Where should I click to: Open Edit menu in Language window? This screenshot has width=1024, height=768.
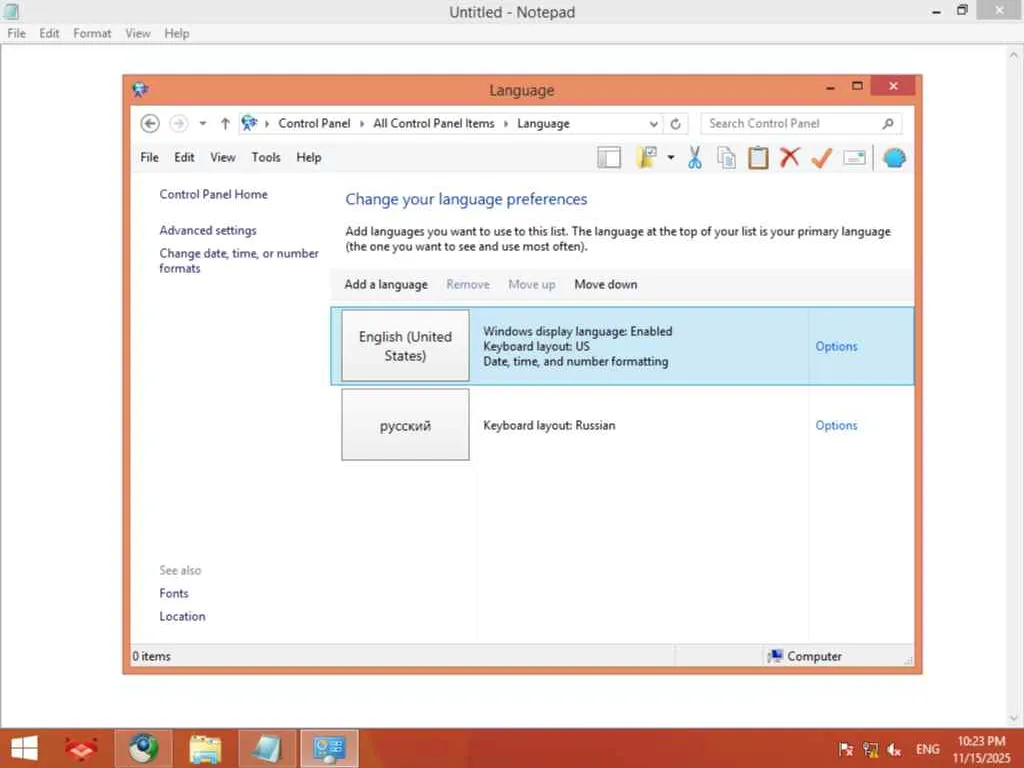tap(184, 157)
